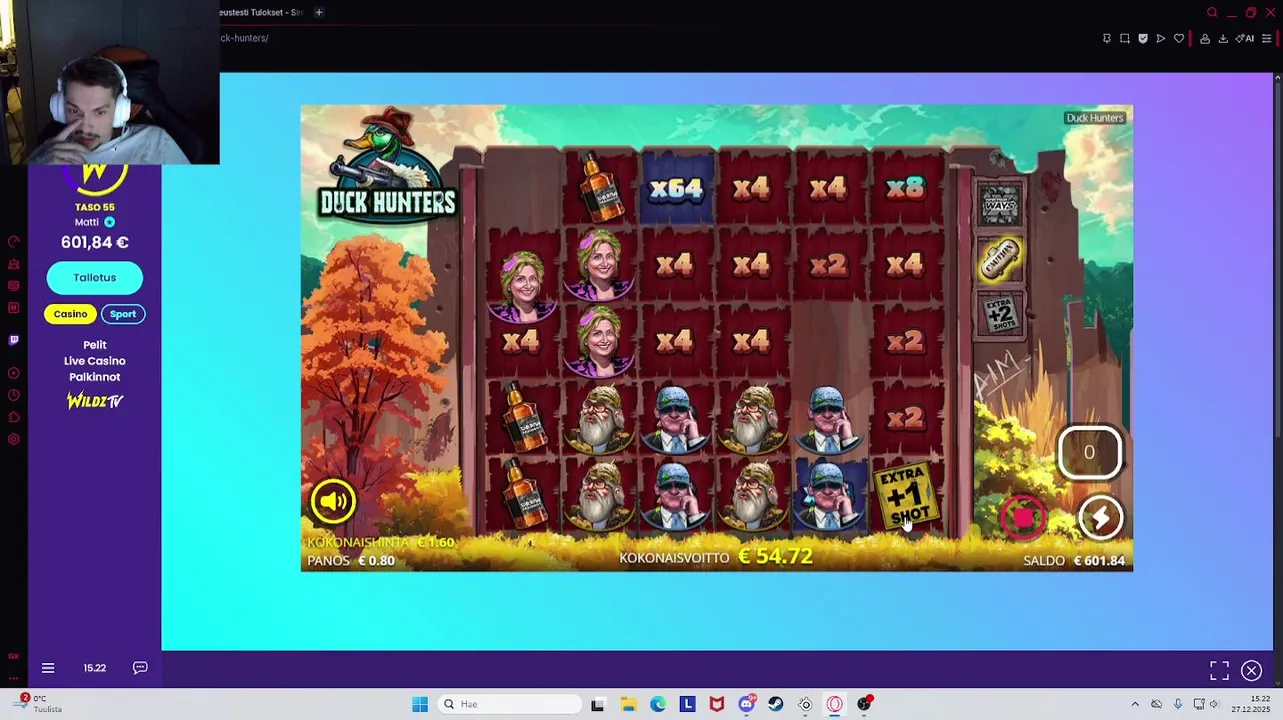Close the game with the circled X

(x=1251, y=670)
